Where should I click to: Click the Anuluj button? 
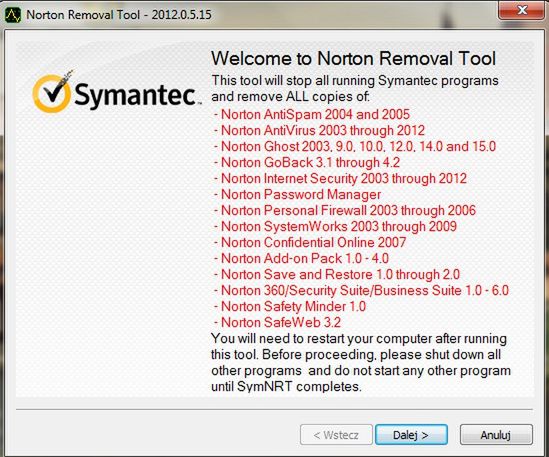496,435
